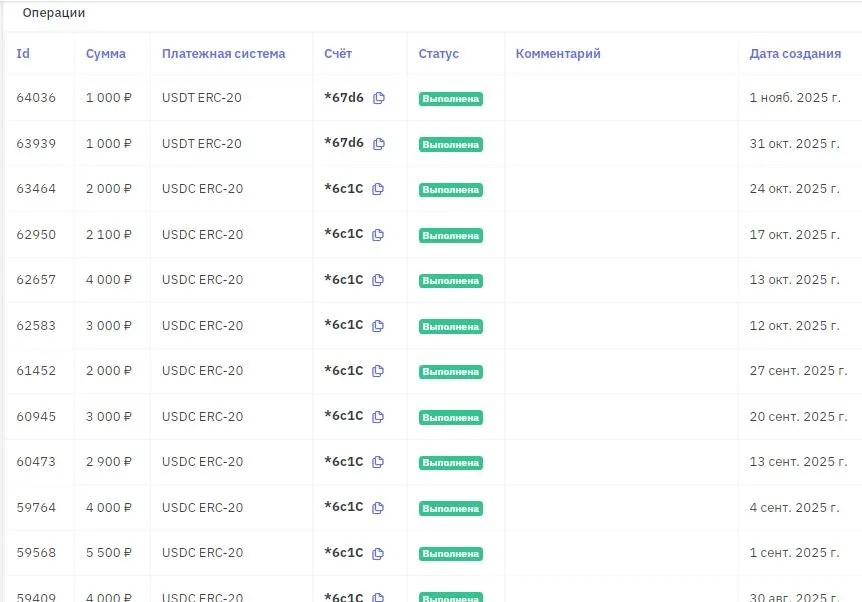Copy account for operation 59568

click(x=378, y=553)
